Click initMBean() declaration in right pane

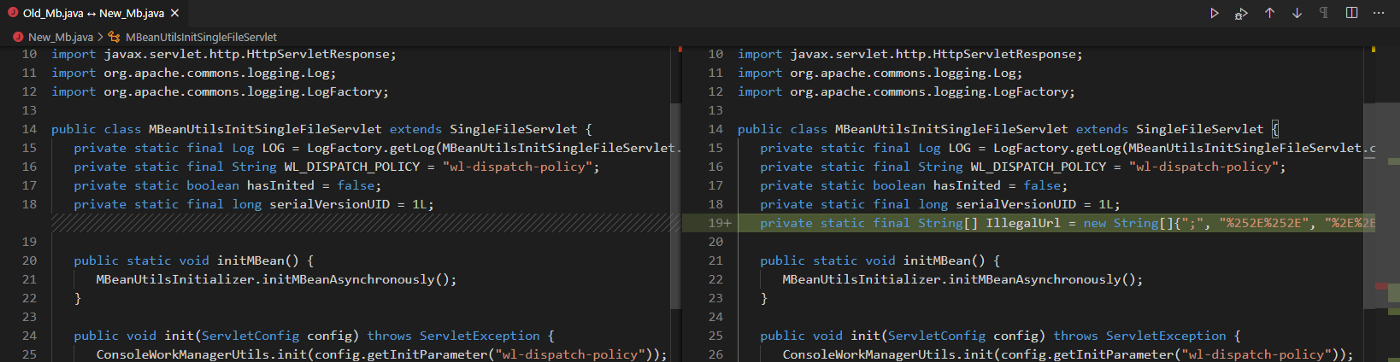pyautogui.click(x=879, y=261)
